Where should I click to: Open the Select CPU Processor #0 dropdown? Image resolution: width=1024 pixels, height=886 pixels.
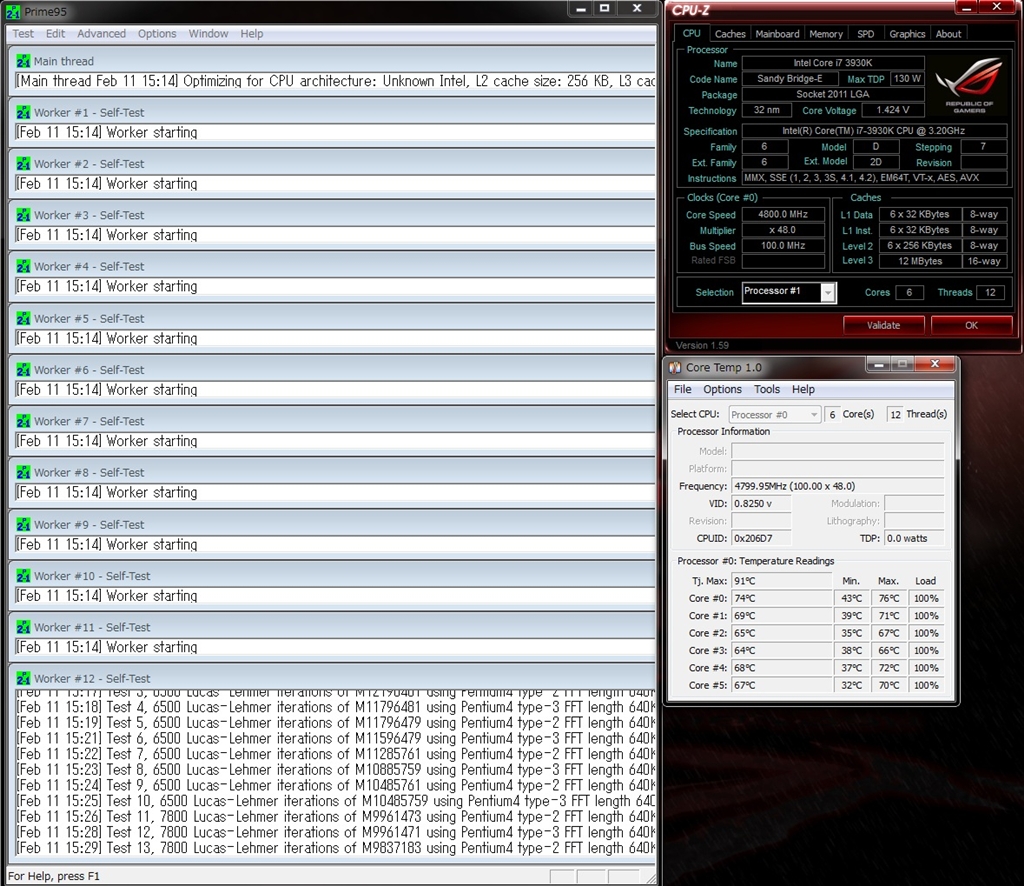click(813, 414)
